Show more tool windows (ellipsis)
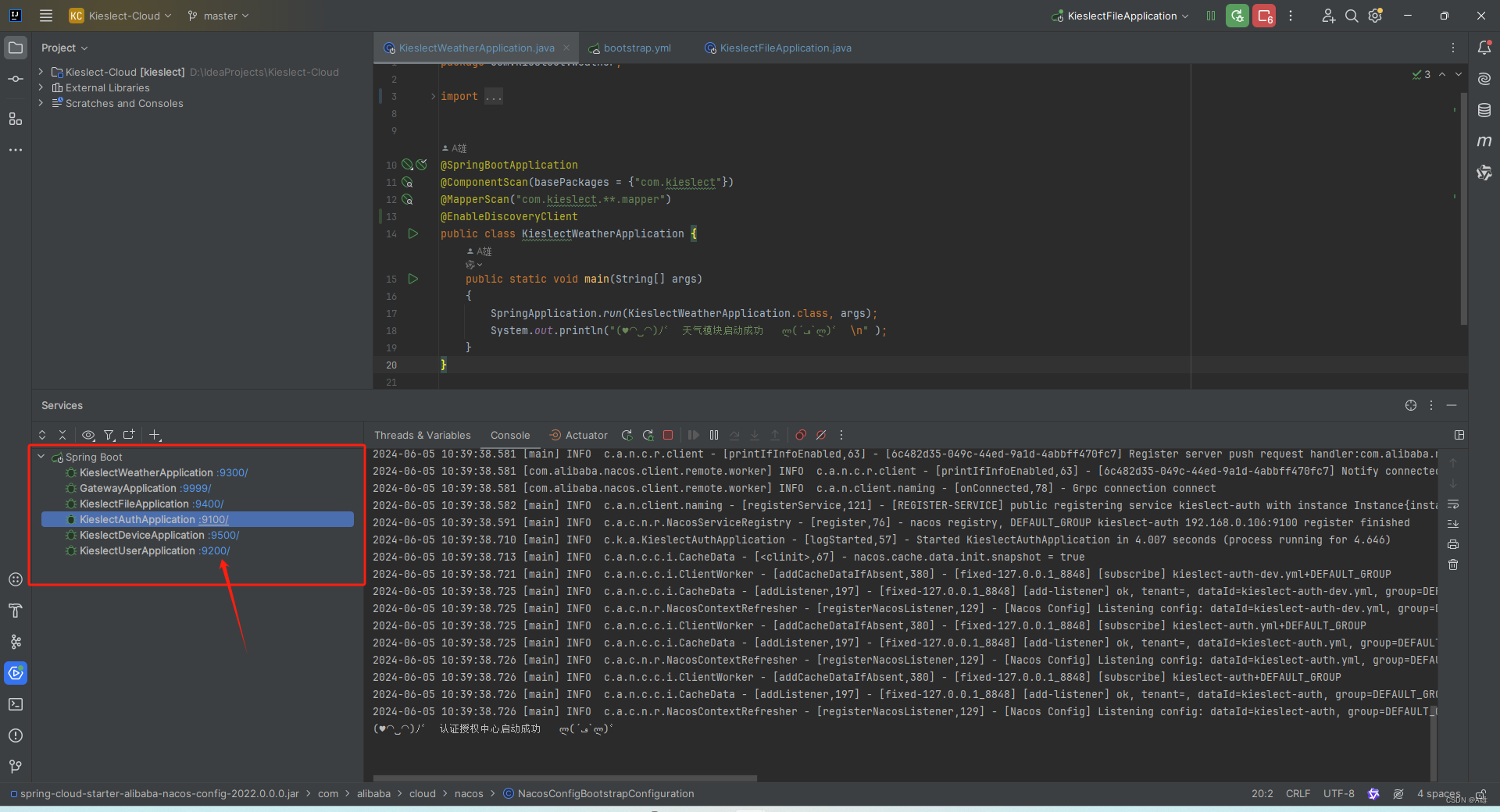1500x812 pixels. click(x=16, y=149)
